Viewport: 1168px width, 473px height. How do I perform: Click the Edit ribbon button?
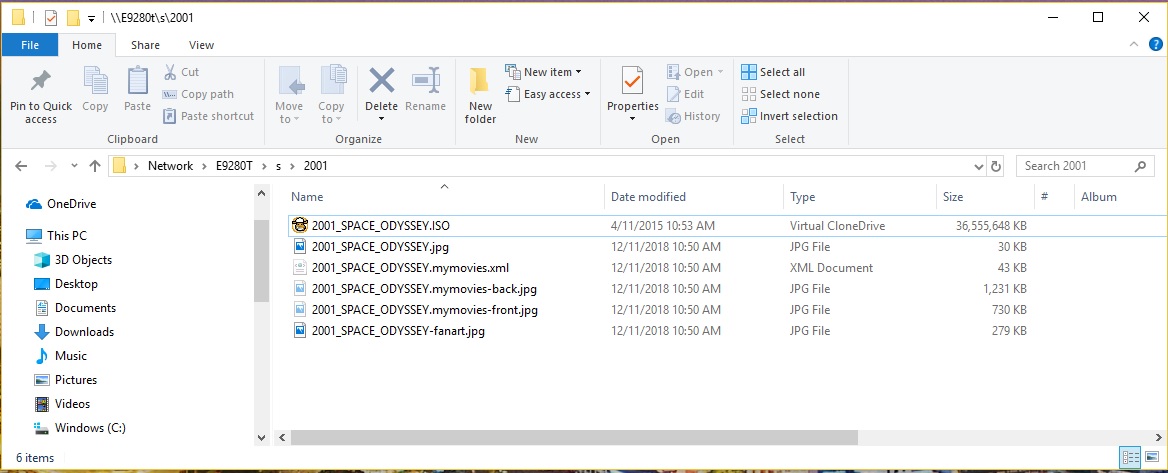(x=685, y=94)
